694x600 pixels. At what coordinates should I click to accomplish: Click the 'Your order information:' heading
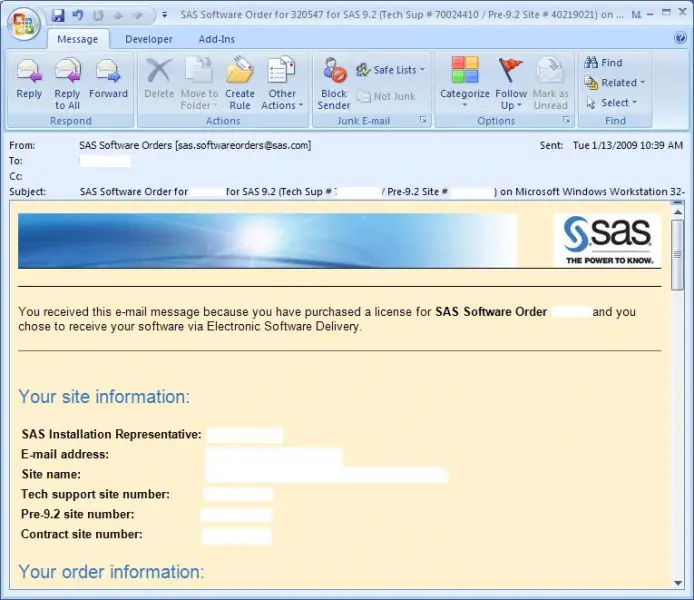(x=111, y=572)
